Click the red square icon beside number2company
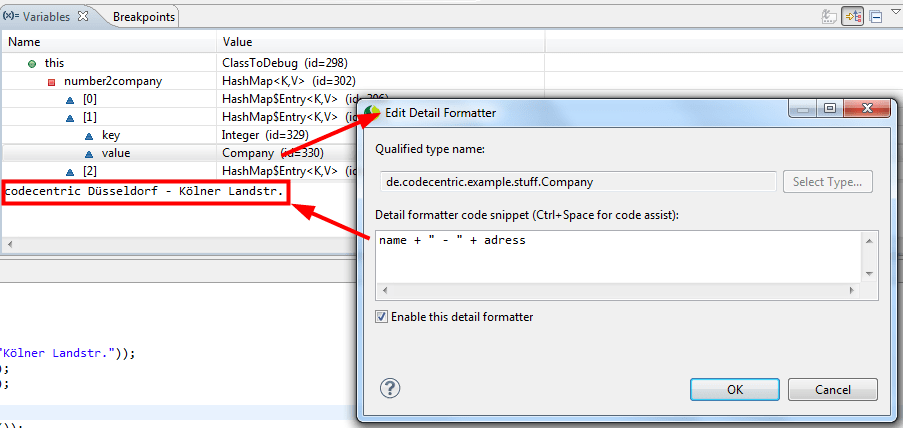The width and height of the screenshot is (903, 428). pyautogui.click(x=52, y=81)
